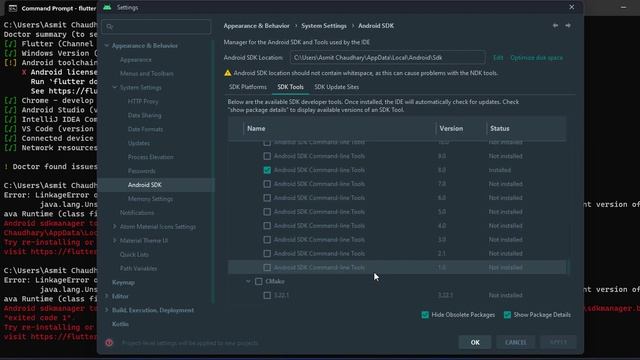The height and width of the screenshot is (360, 640).
Task: Go back using the left arrow icon
Action: pyautogui.click(x=555, y=25)
